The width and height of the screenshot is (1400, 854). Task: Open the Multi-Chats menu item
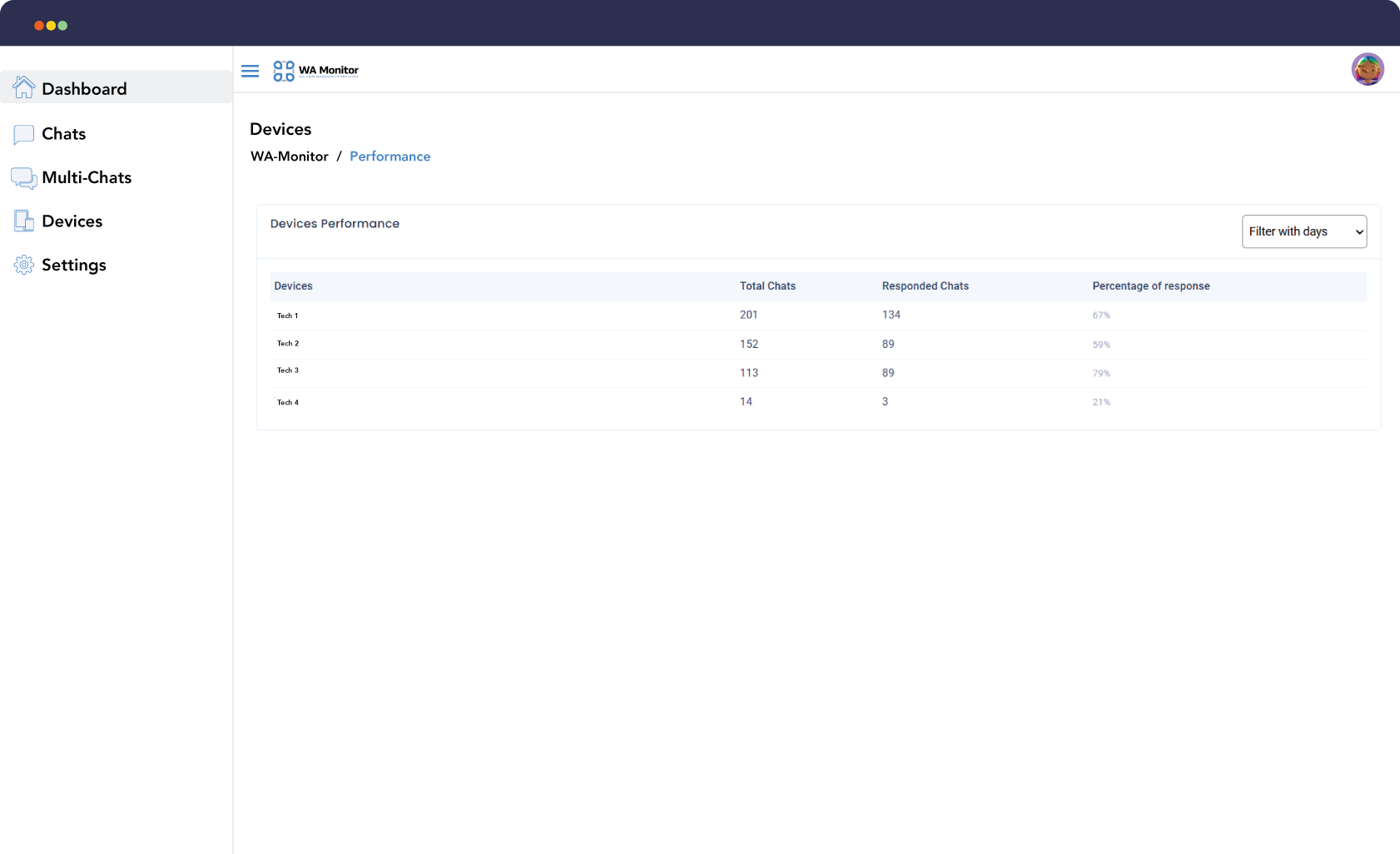pyautogui.click(x=87, y=177)
